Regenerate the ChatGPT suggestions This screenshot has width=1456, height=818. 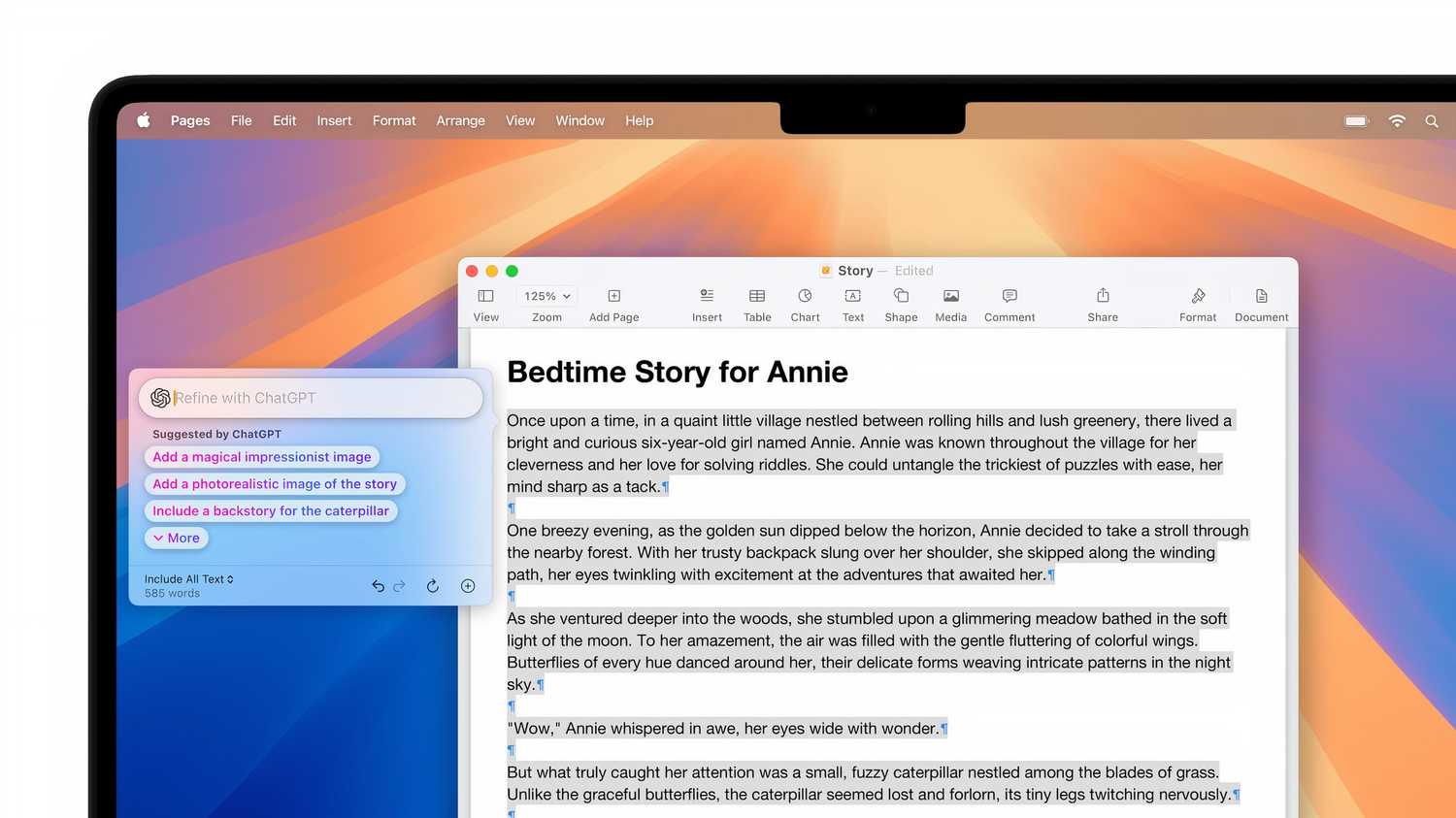(432, 586)
